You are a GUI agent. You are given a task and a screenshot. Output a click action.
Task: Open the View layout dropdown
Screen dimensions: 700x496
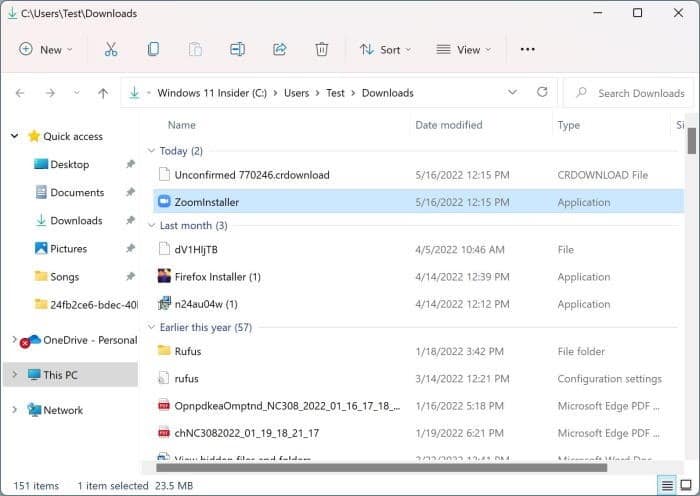coord(463,50)
